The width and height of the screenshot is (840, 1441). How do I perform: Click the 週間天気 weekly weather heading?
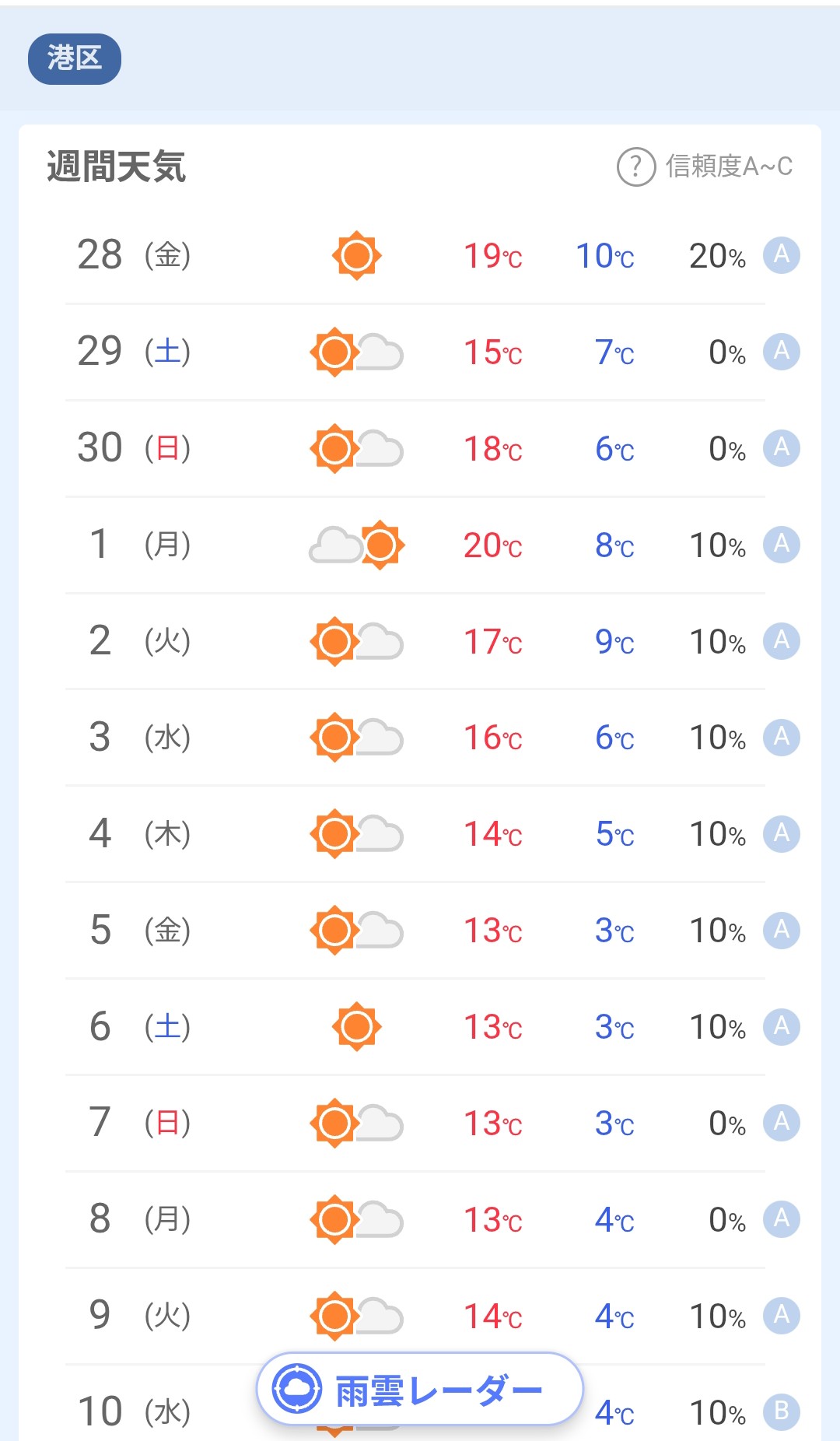[117, 167]
